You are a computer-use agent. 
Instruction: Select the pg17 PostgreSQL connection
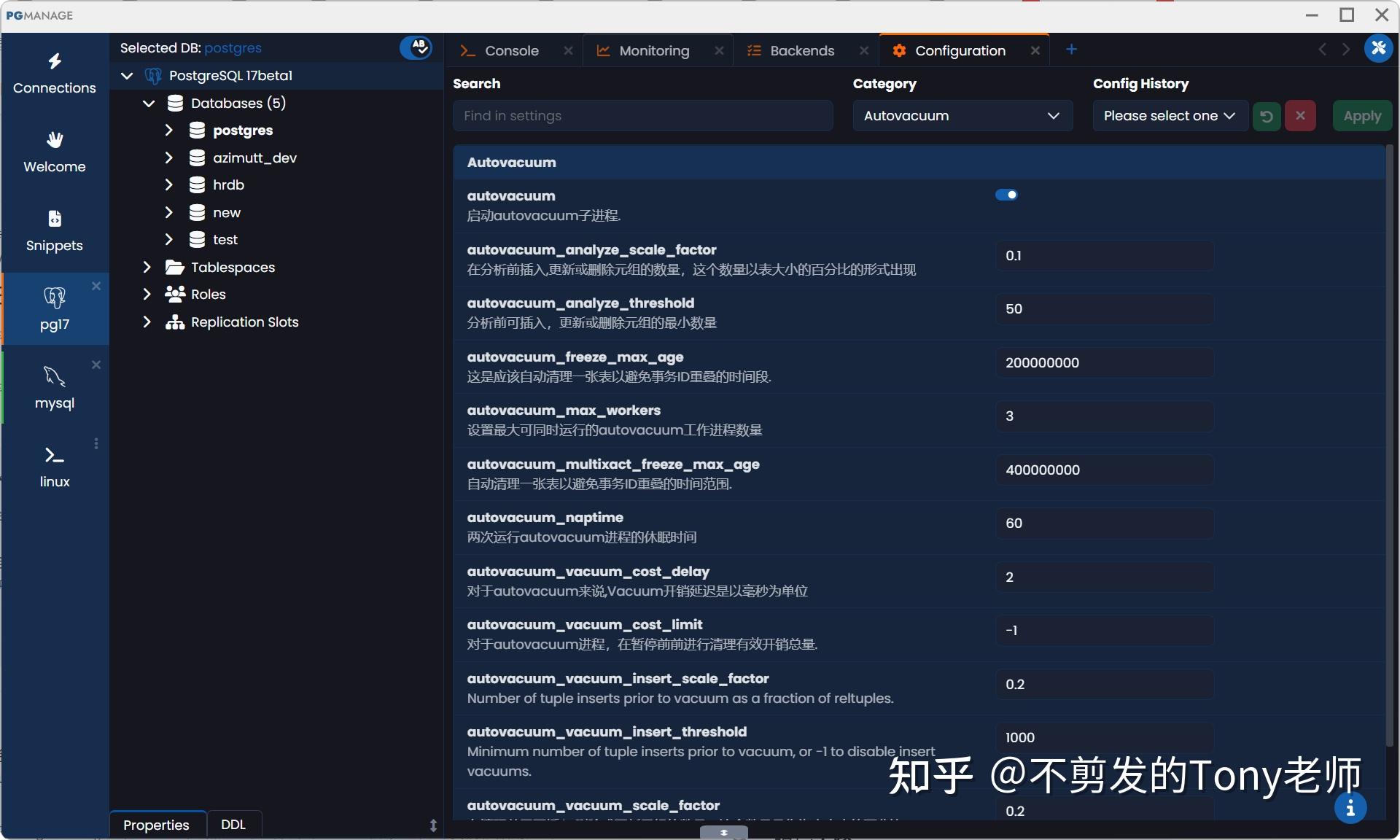coord(54,308)
